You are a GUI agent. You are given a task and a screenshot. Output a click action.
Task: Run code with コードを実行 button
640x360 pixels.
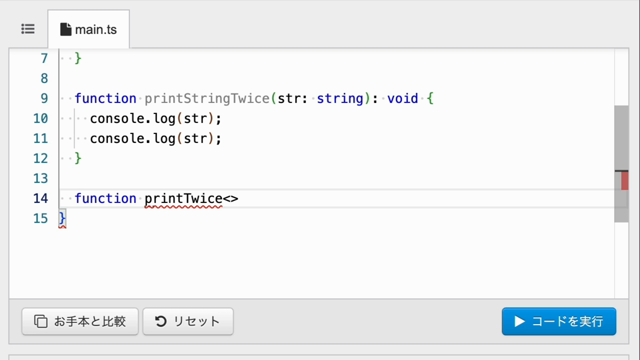click(559, 321)
